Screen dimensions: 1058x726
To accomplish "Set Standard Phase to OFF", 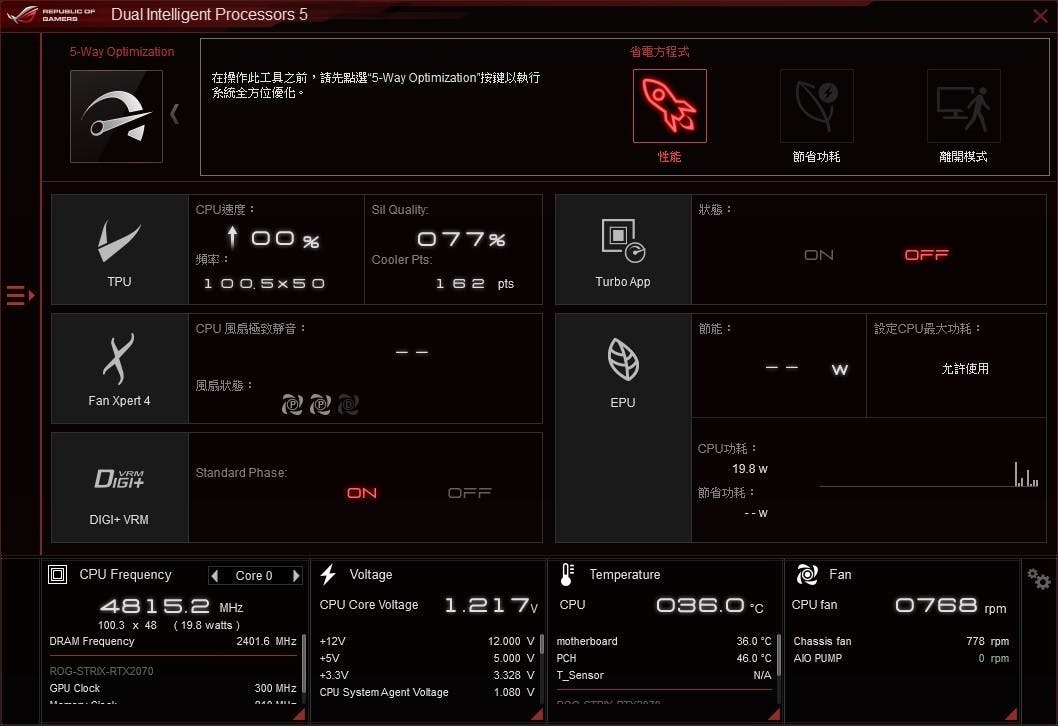I will tap(470, 493).
